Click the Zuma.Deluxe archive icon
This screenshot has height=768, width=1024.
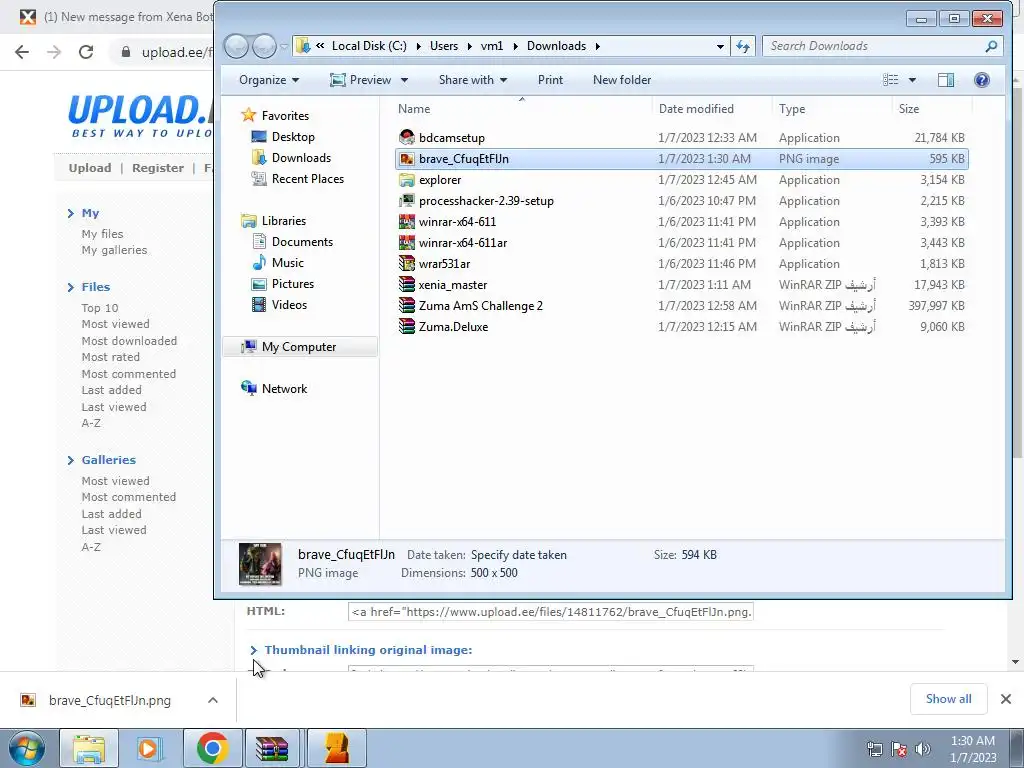tap(407, 326)
